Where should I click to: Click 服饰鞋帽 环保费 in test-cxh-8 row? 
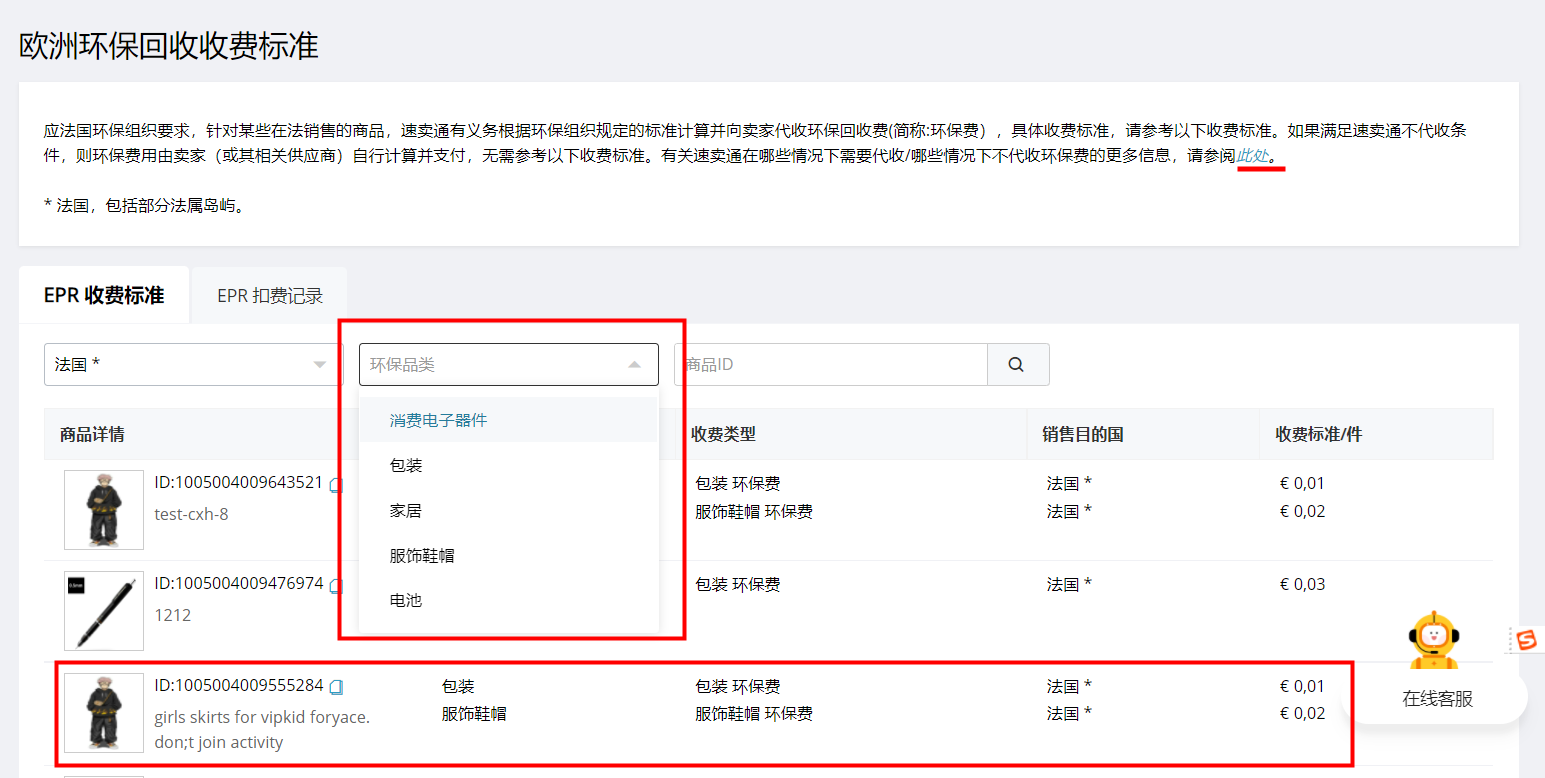[x=754, y=512]
